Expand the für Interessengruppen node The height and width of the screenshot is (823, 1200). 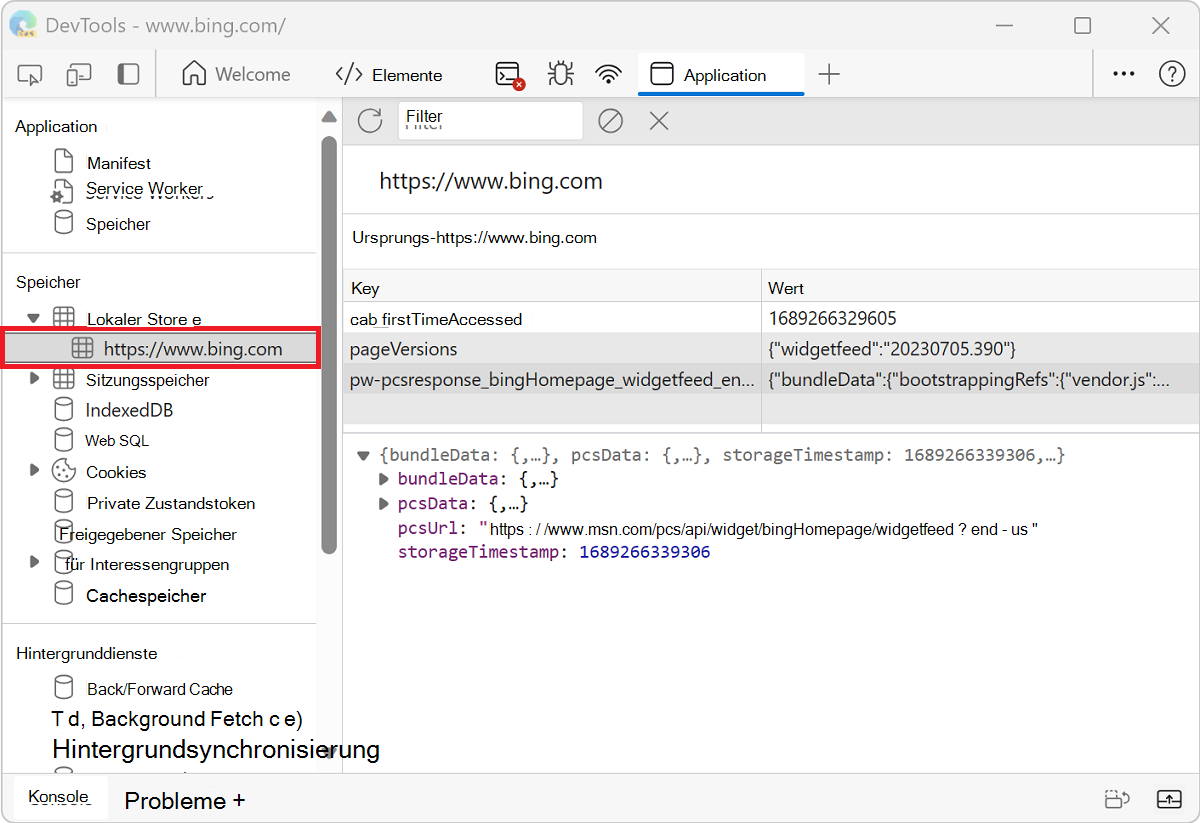tap(34, 562)
